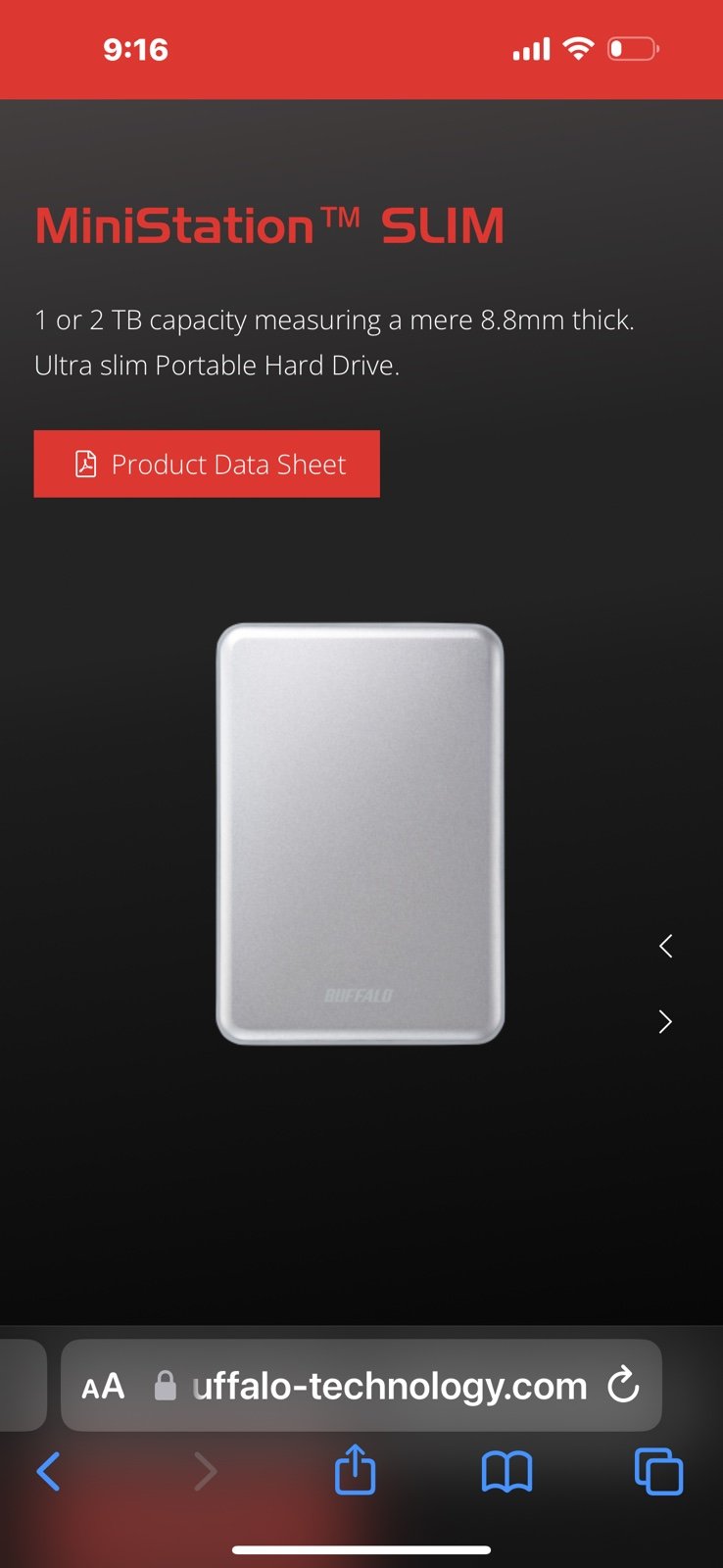The image size is (723, 1568).
Task: Show all open tabs with tabs icon
Action: tap(659, 1471)
